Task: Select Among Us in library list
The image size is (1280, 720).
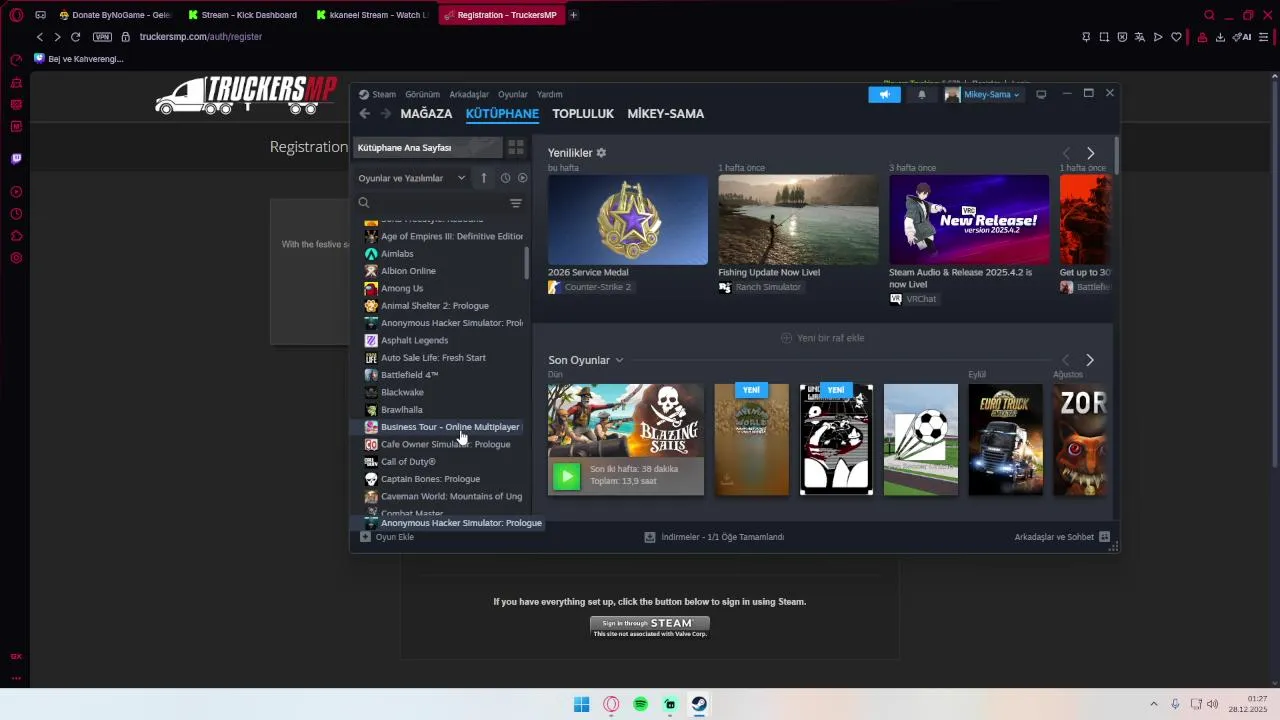Action: click(402, 288)
